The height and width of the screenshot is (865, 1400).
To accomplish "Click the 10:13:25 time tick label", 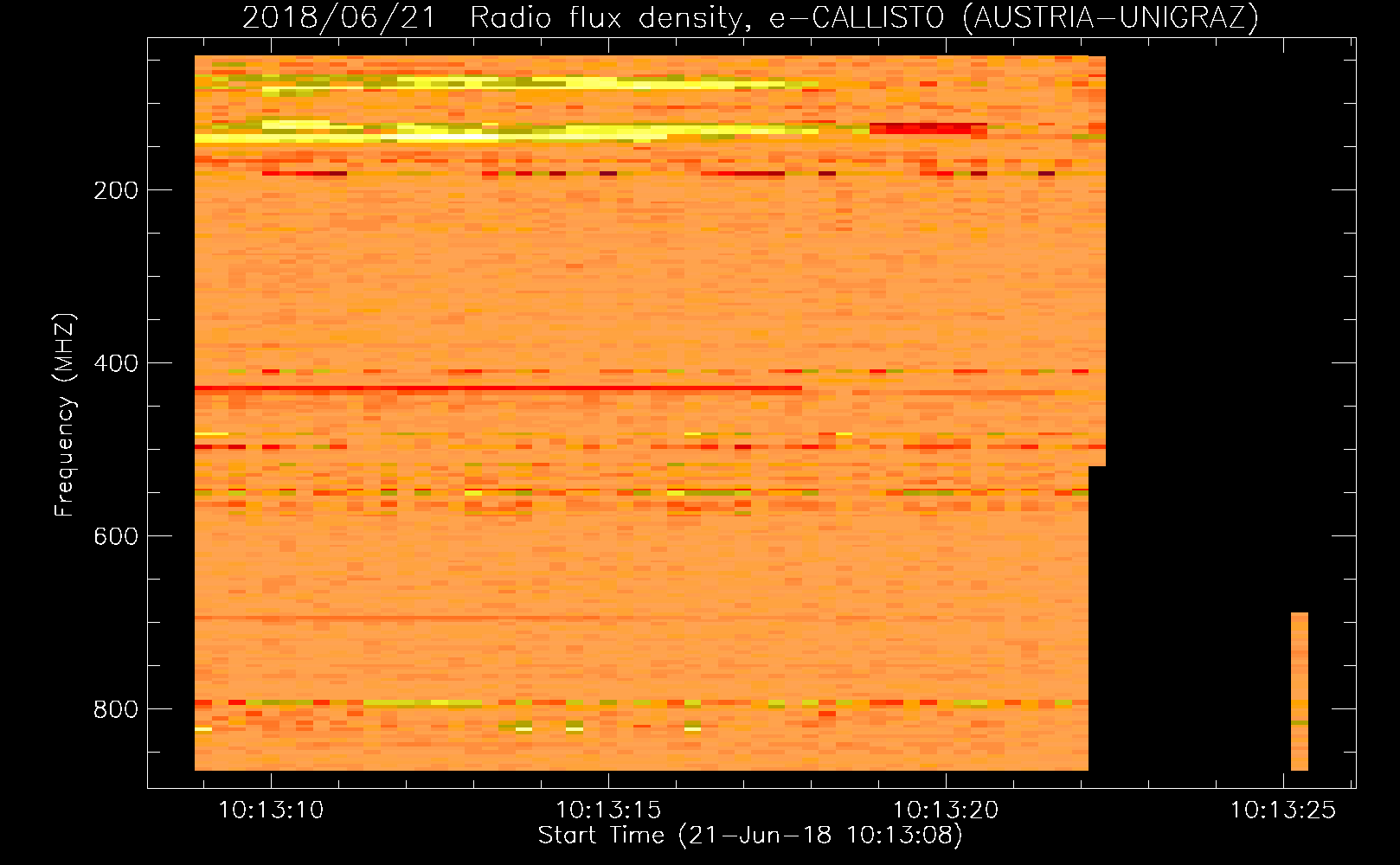I will click(1283, 810).
